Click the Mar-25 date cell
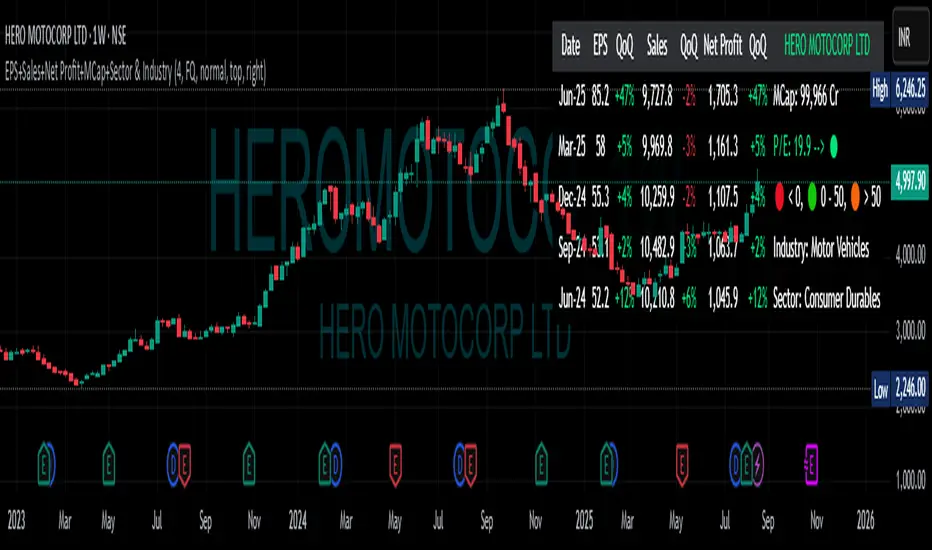This screenshot has height=550, width=932. point(572,146)
